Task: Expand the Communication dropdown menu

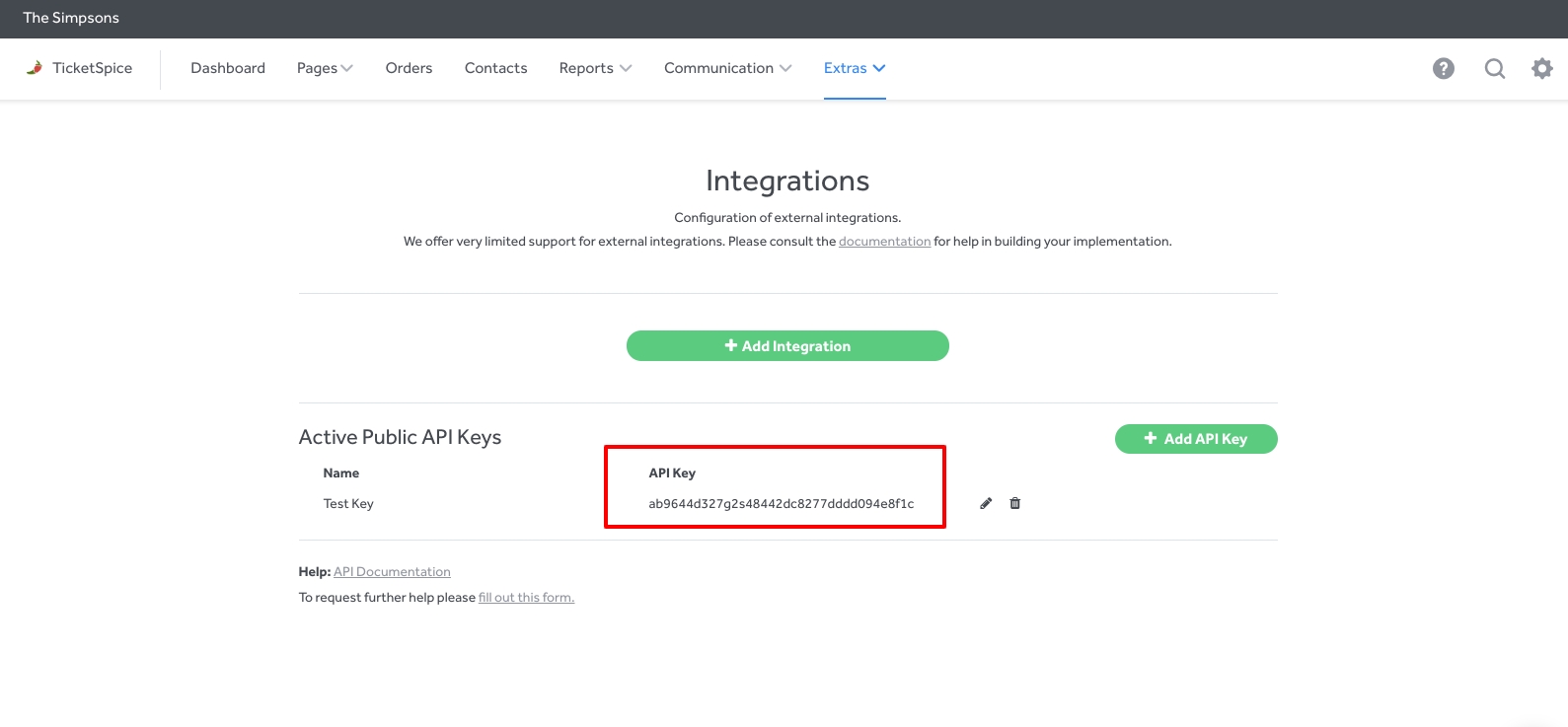Action: pos(728,68)
